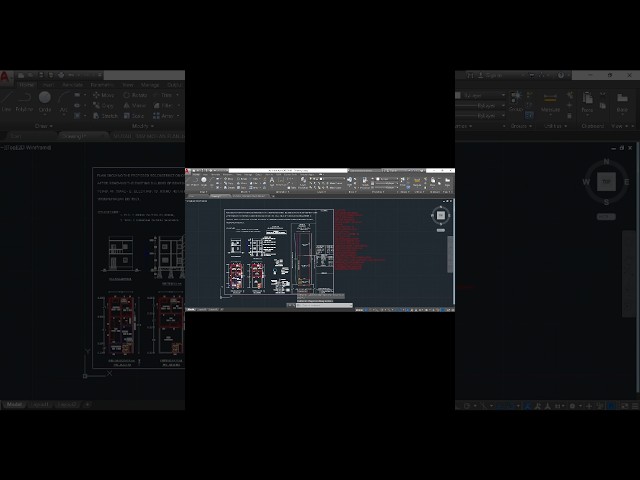Click the ViewCube West compass label
This screenshot has width=640, height=480.
click(x=586, y=182)
